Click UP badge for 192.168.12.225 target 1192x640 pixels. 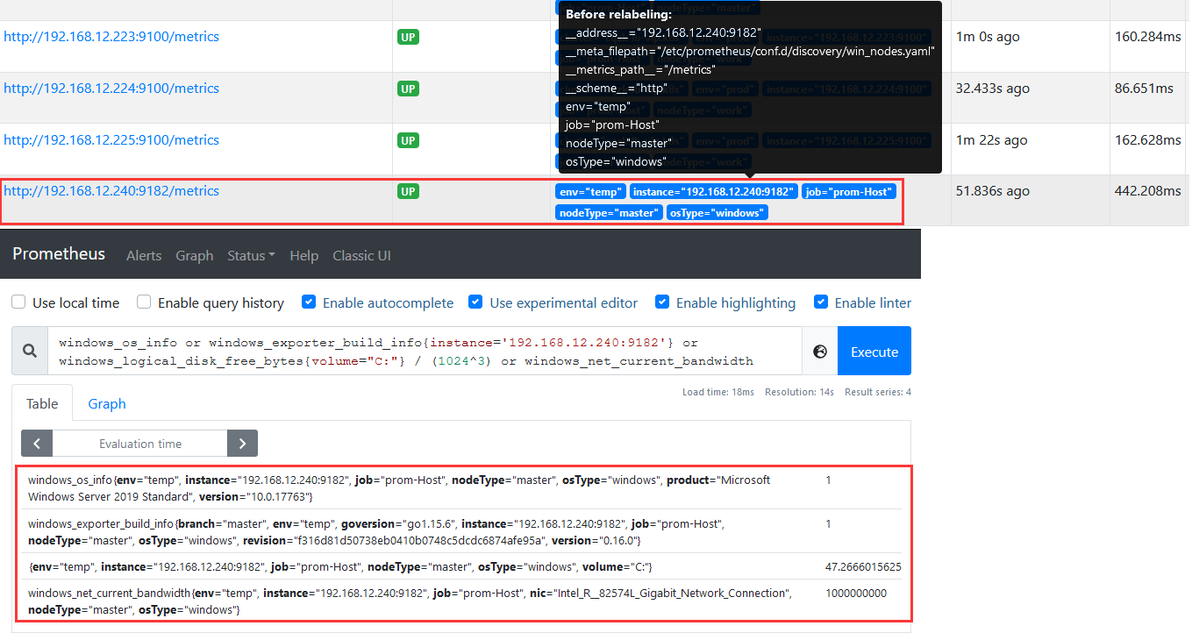[x=408, y=140]
